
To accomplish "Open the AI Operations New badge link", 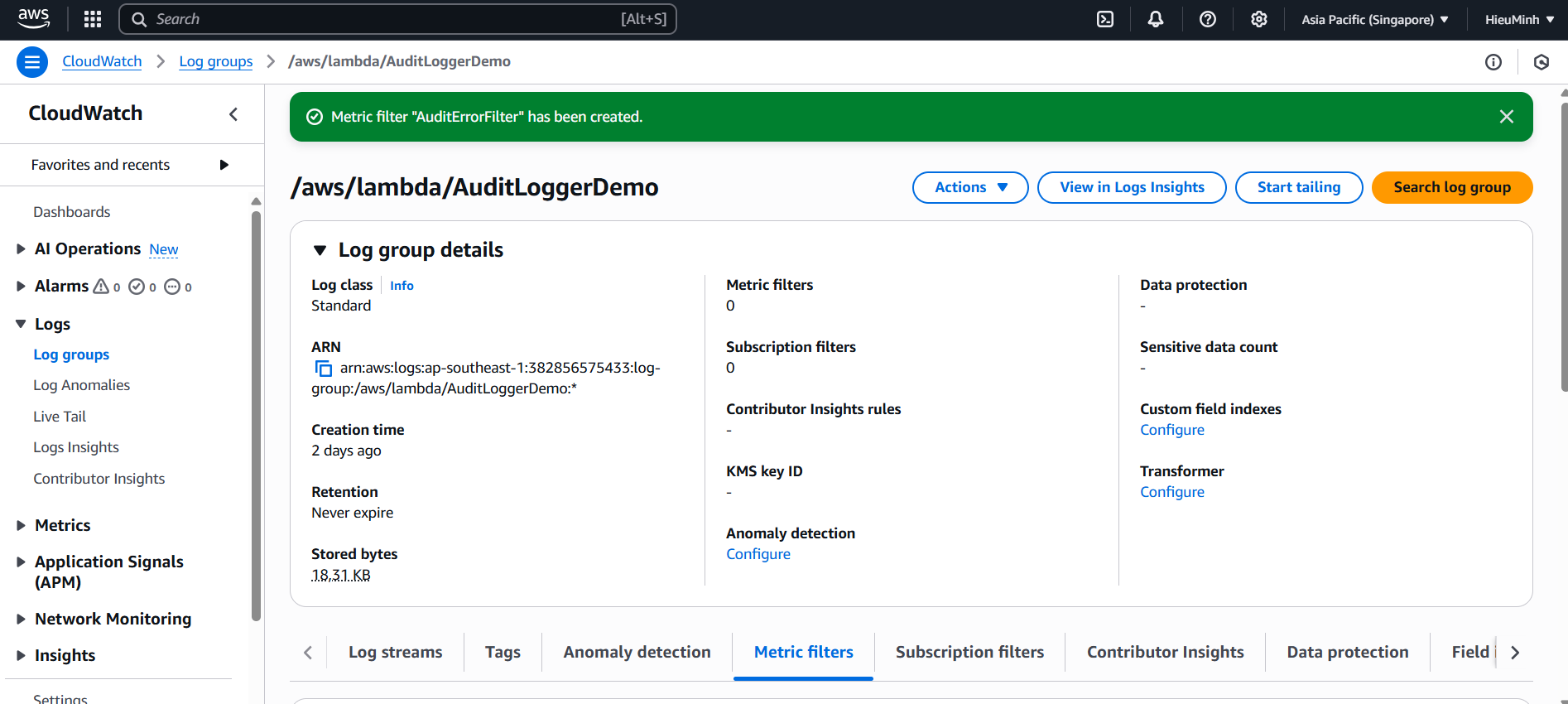I will click(x=164, y=249).
